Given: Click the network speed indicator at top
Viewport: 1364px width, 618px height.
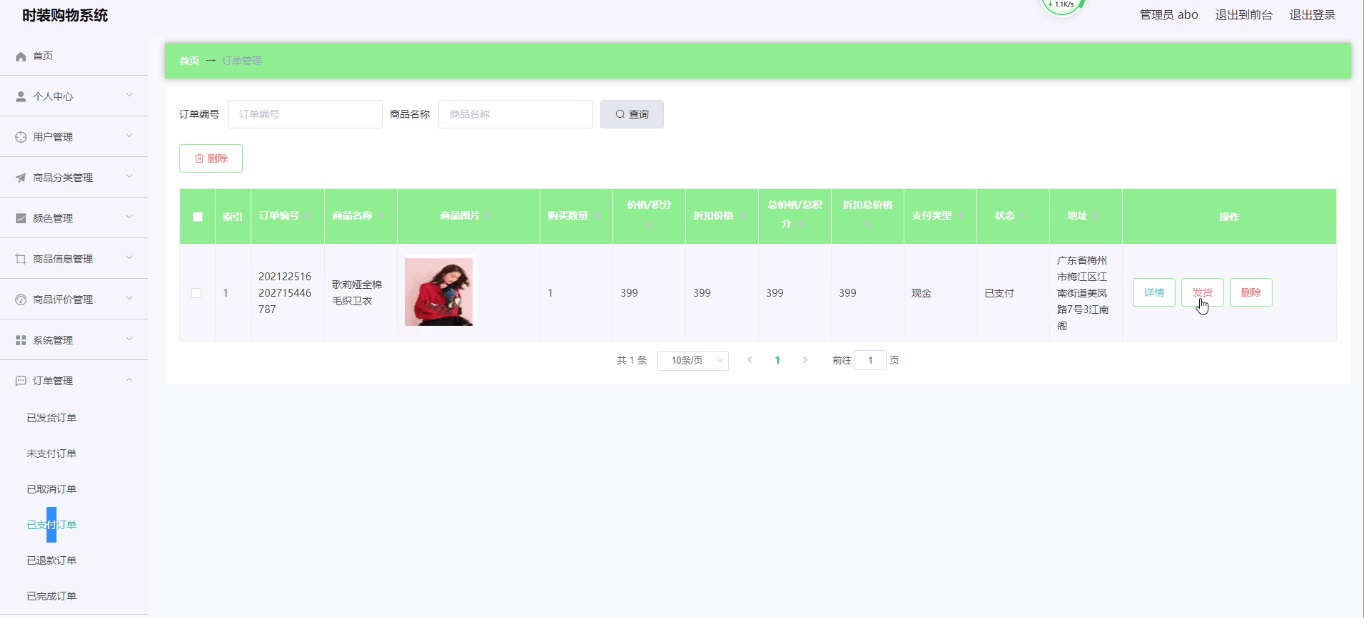Looking at the screenshot, I should pos(1063,6).
